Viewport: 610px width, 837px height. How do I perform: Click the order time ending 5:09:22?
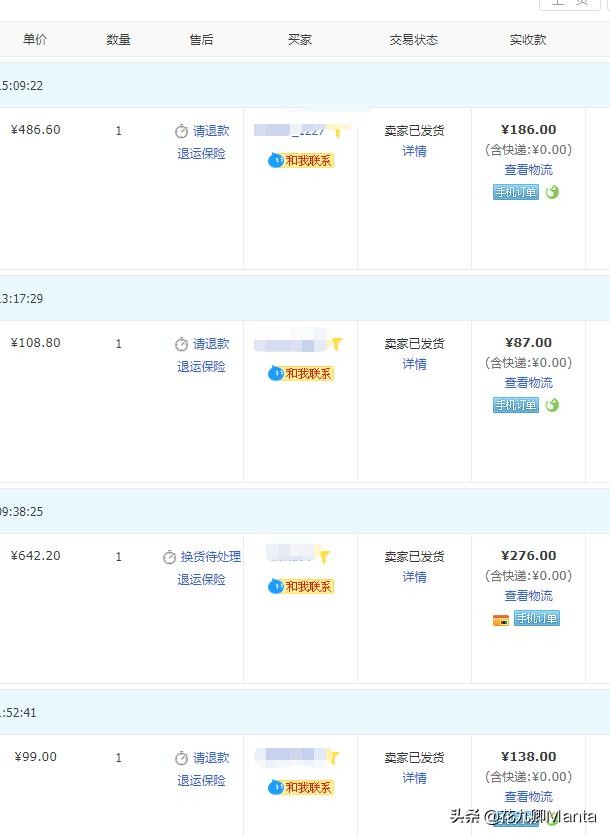[x=21, y=85]
